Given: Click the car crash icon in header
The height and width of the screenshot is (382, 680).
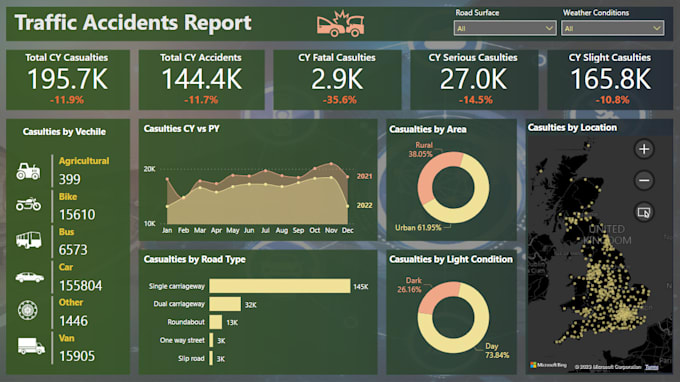Looking at the screenshot, I should pos(340,24).
